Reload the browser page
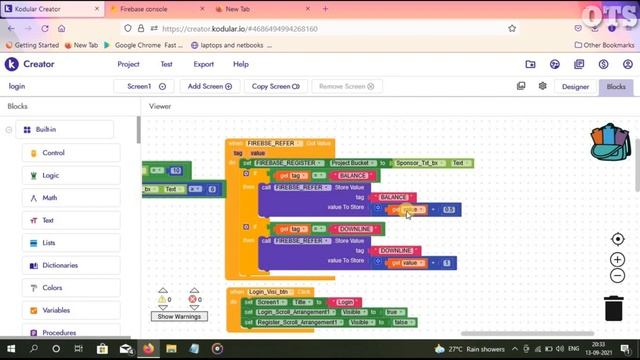 45,29
